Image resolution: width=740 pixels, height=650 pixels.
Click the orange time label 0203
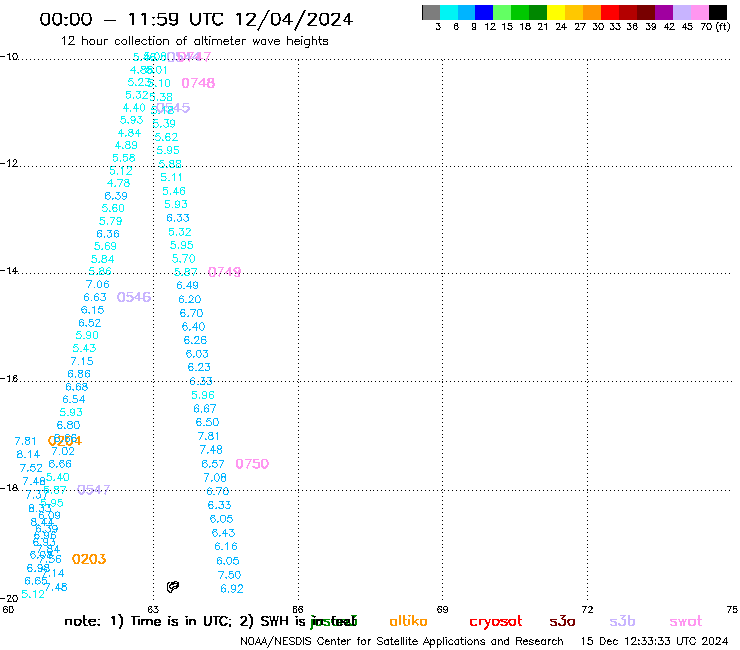(89, 559)
